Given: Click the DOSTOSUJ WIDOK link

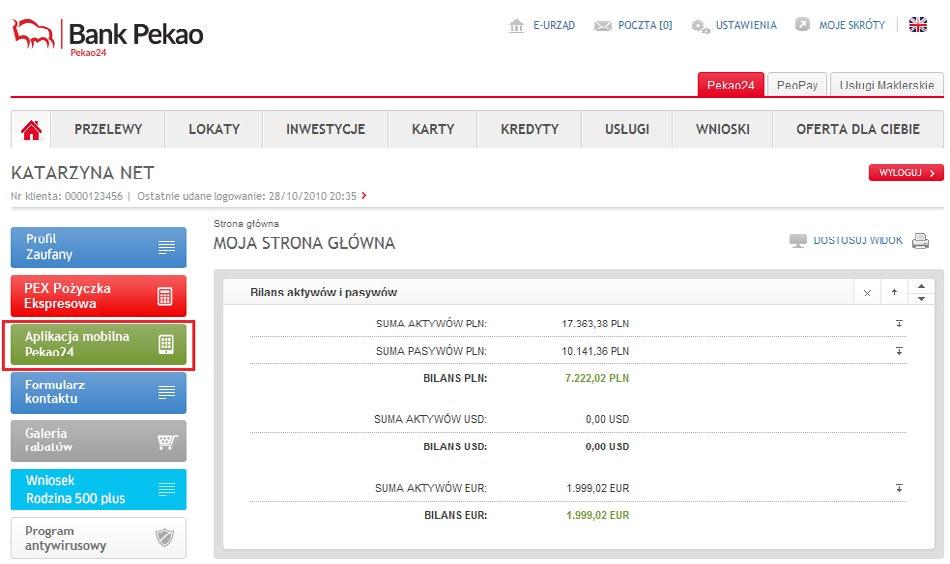Looking at the screenshot, I should (858, 241).
